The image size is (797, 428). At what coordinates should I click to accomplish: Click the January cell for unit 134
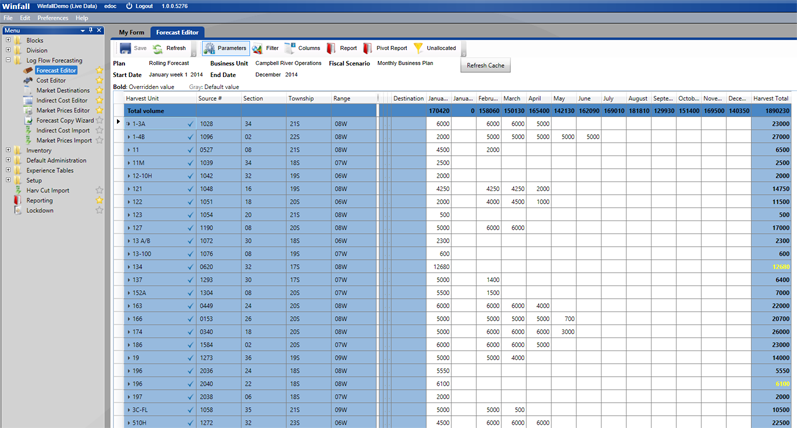pyautogui.click(x=439, y=267)
